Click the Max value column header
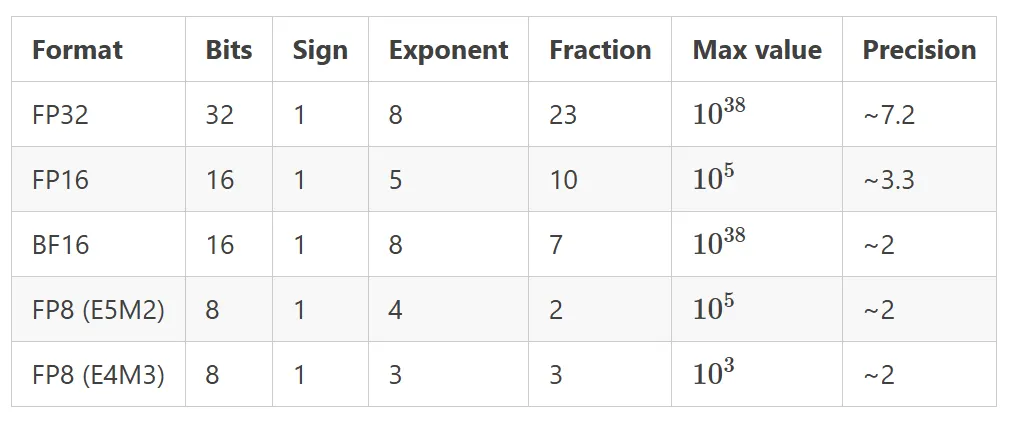Viewport: 1013px width, 426px height. [x=757, y=50]
